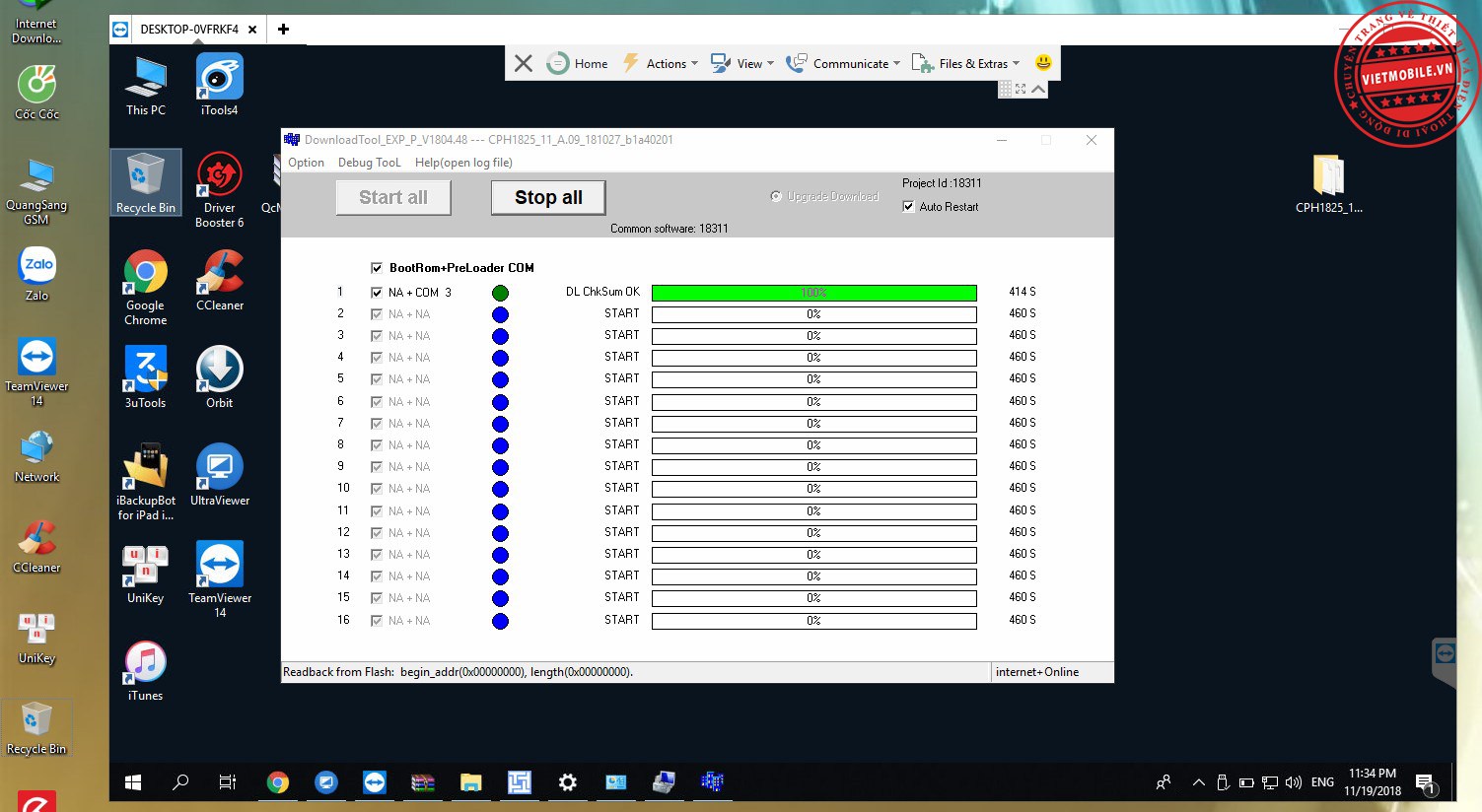Open the Zalo desktop shortcut

[x=36, y=274]
